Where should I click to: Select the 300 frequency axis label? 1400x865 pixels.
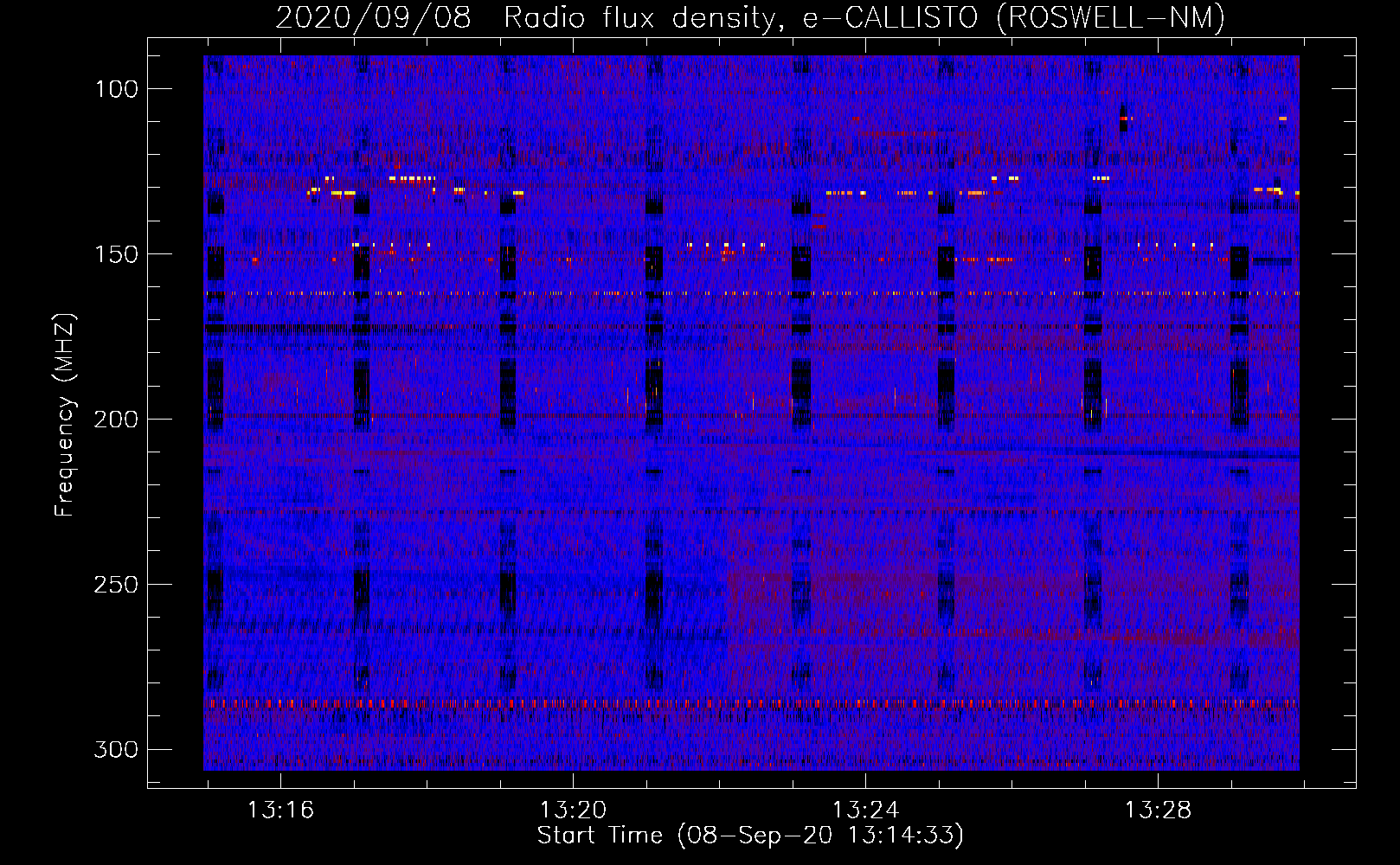click(x=116, y=749)
